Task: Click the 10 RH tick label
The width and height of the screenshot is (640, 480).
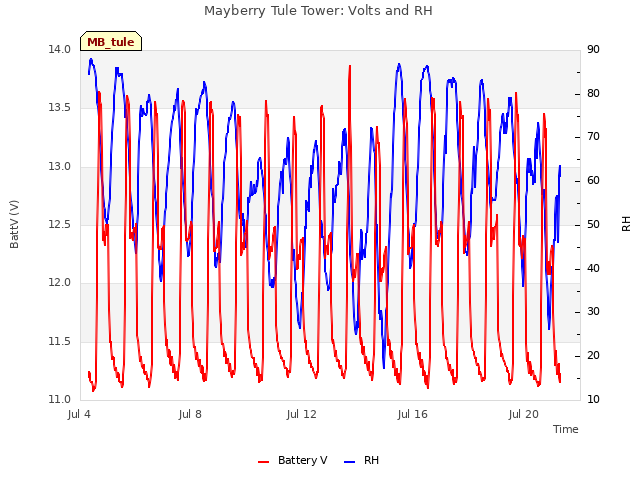Action: click(x=593, y=399)
